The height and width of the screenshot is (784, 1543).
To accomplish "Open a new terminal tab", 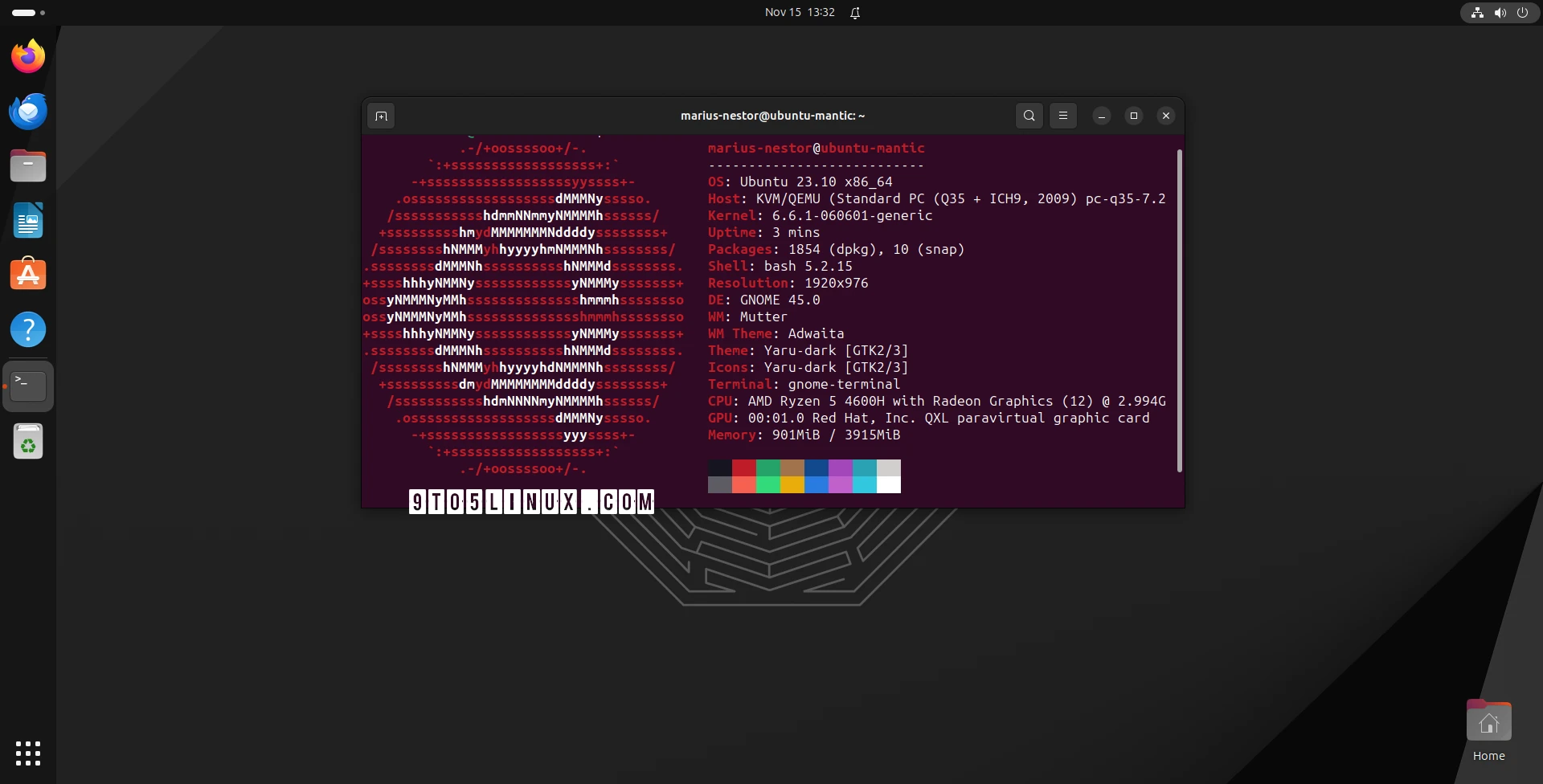I will pos(381,116).
